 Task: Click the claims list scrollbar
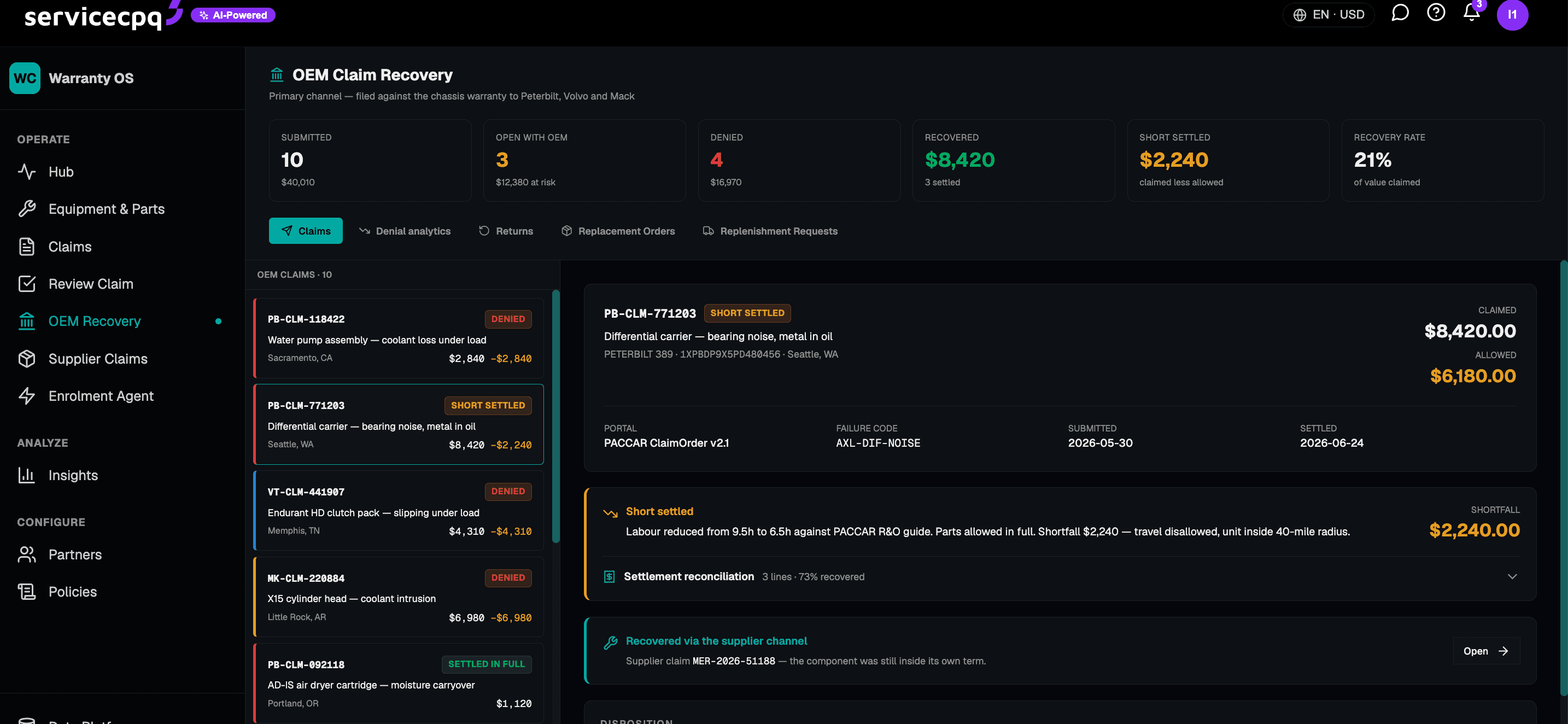[x=555, y=416]
